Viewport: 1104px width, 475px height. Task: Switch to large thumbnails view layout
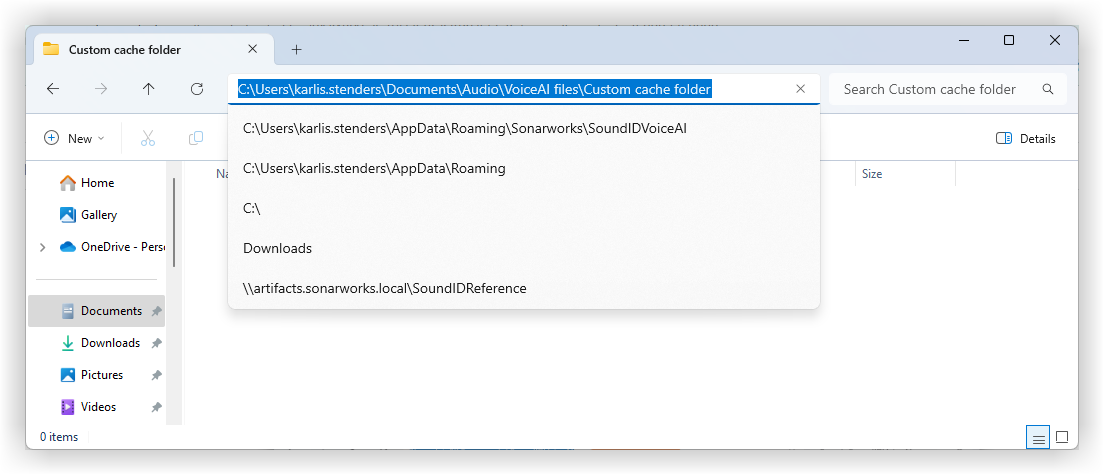click(x=1062, y=438)
